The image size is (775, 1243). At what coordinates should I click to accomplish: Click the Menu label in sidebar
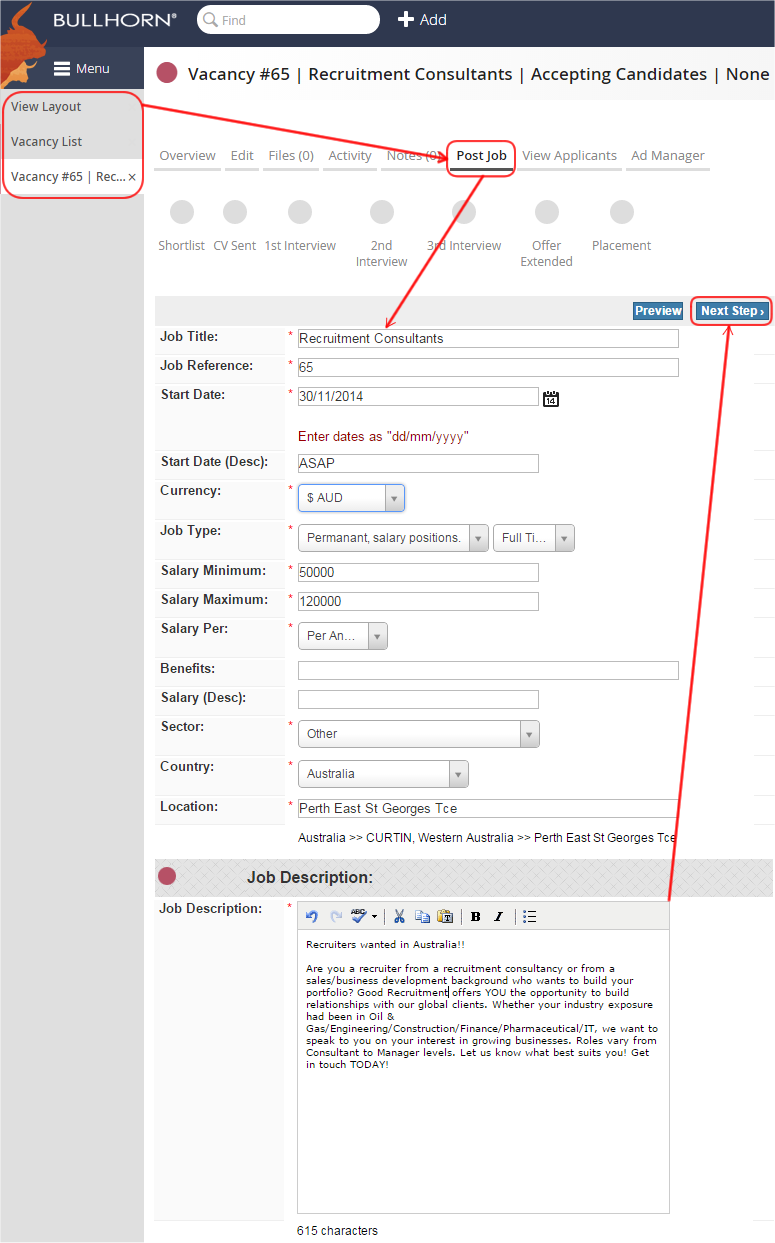click(93, 69)
